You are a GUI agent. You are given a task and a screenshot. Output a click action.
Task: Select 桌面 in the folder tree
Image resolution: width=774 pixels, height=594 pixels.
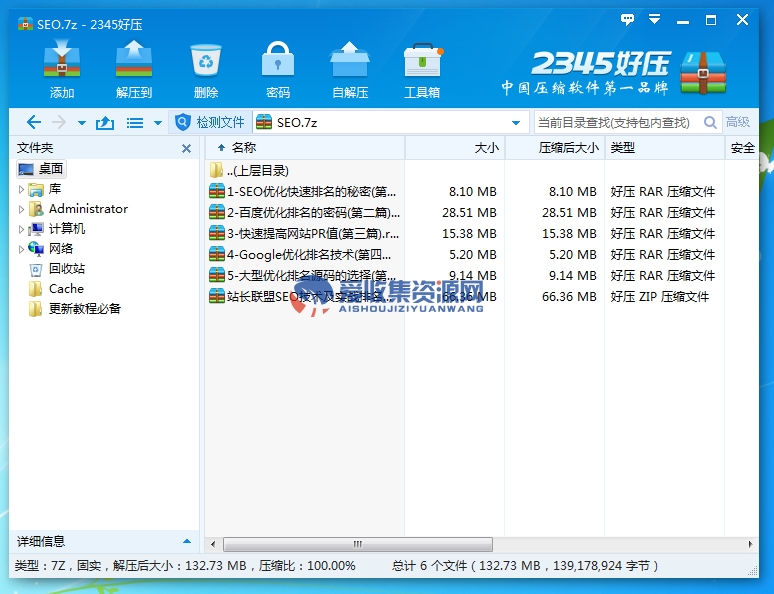[41, 169]
